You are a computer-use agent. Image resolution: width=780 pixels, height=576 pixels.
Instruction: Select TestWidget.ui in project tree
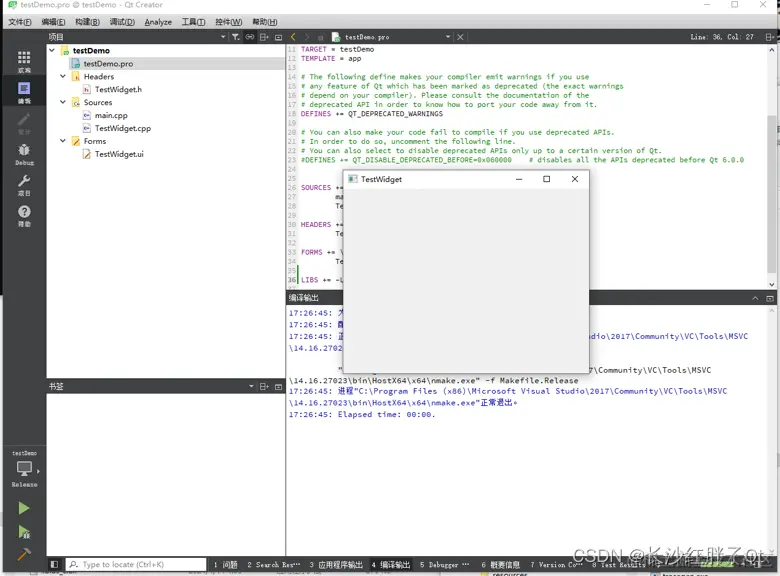tap(119, 154)
